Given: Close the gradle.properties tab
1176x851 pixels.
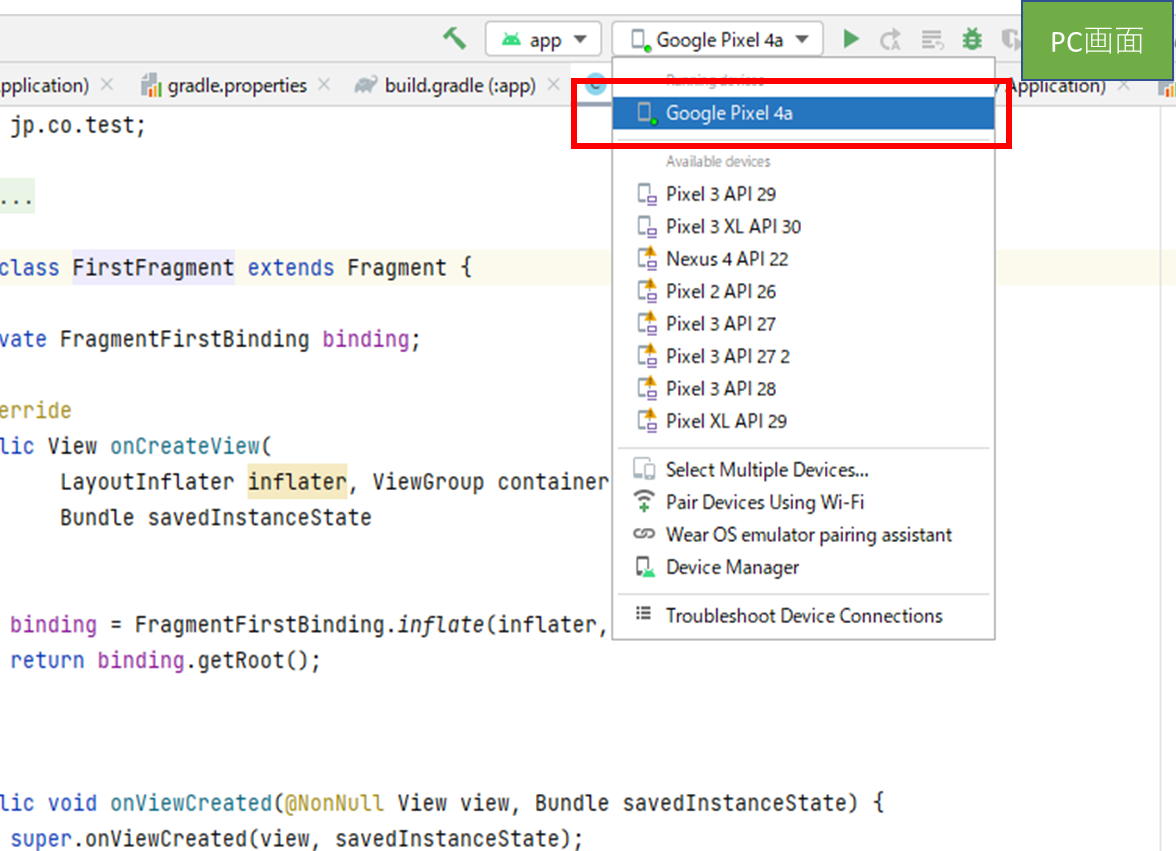Looking at the screenshot, I should tap(324, 85).
